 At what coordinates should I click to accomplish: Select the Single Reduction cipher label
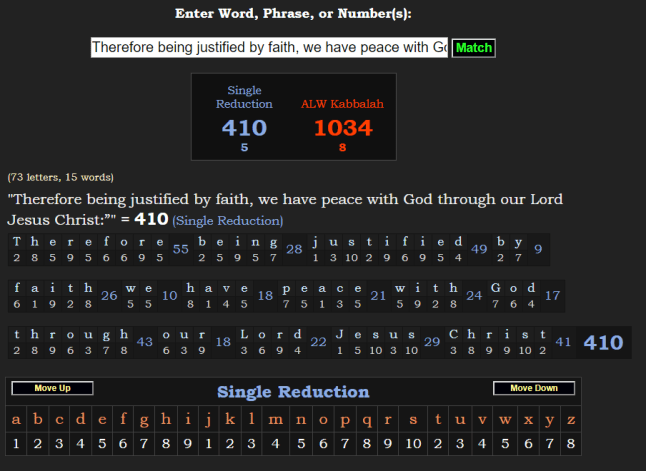coord(244,97)
